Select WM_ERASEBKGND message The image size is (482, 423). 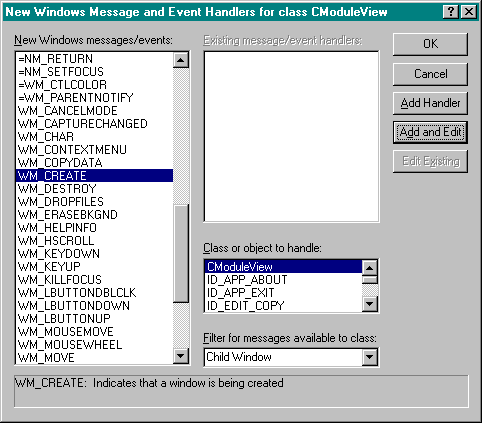pos(94,215)
